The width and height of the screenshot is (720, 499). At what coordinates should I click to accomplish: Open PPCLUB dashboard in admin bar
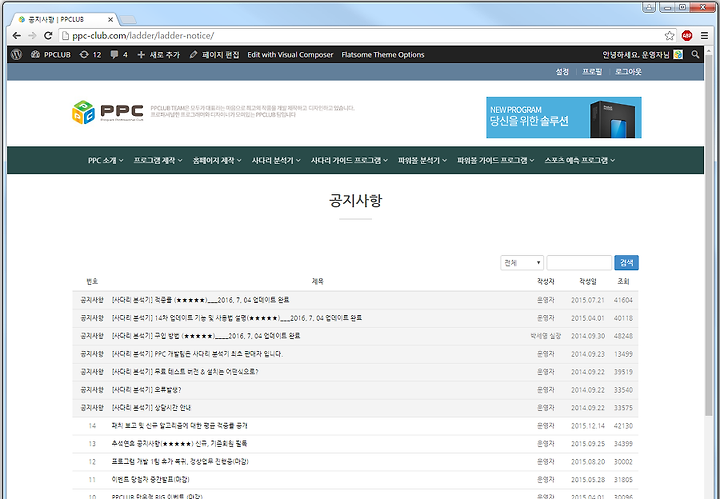click(51, 55)
